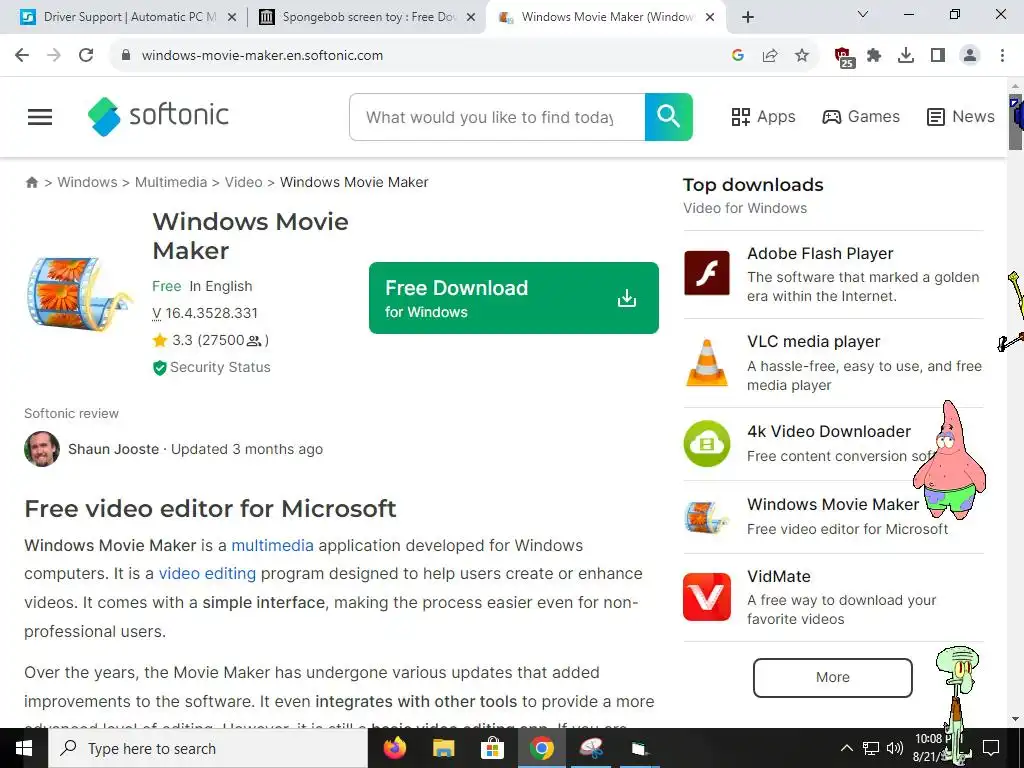The width and height of the screenshot is (1024, 768).
Task: Go to Multimedia breadcrumb link
Action: 170,182
